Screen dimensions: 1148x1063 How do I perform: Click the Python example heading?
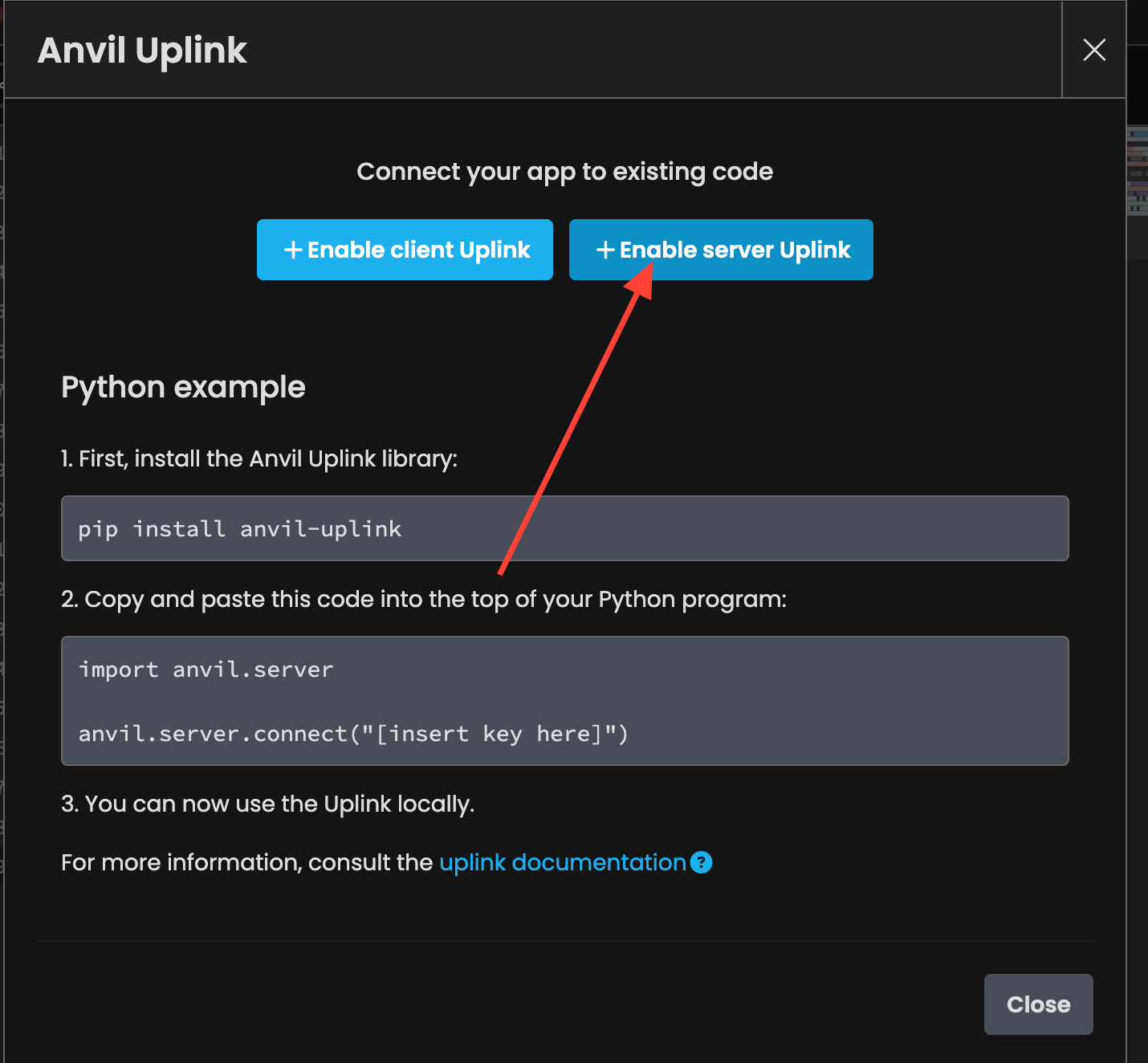point(183,387)
